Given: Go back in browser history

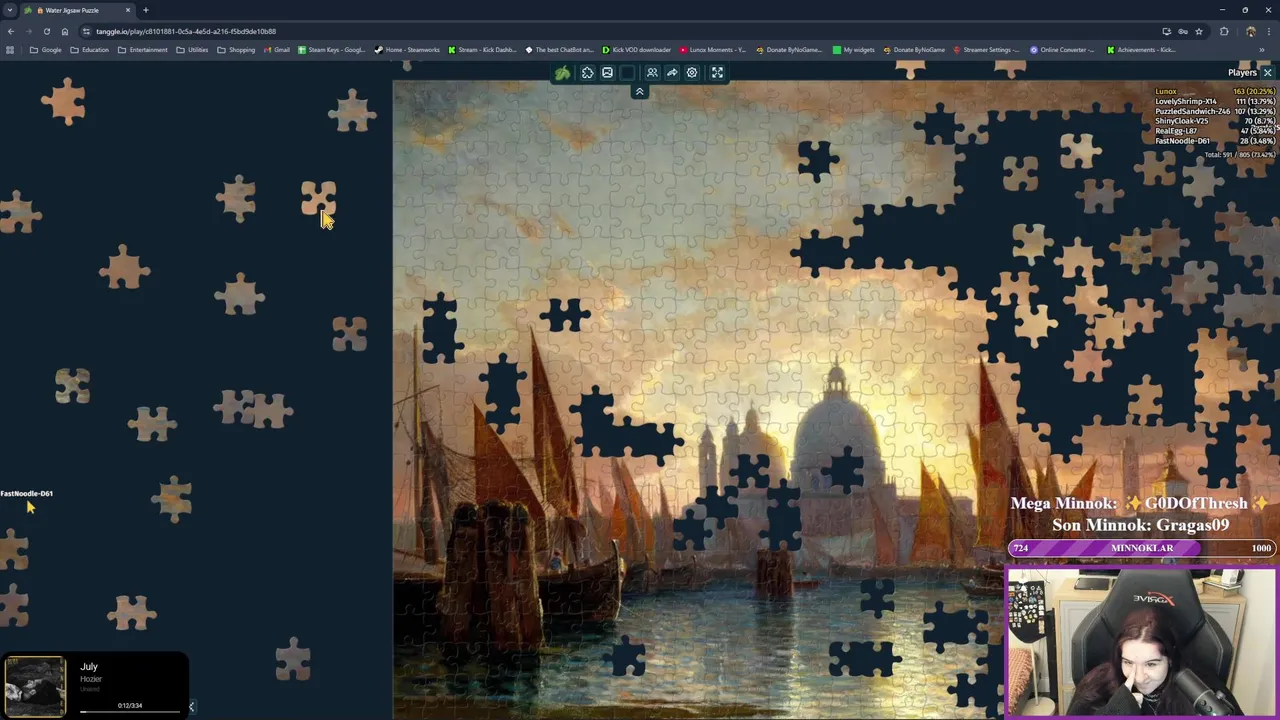Looking at the screenshot, I should pos(10,31).
